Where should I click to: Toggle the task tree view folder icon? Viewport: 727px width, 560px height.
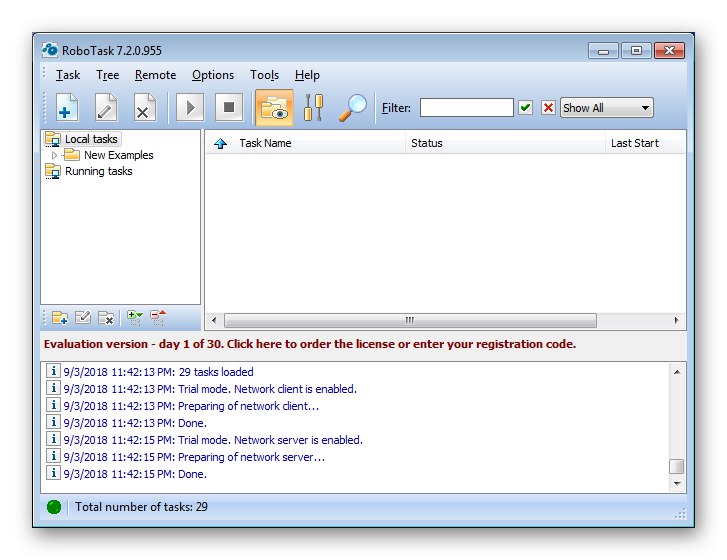[x=274, y=108]
